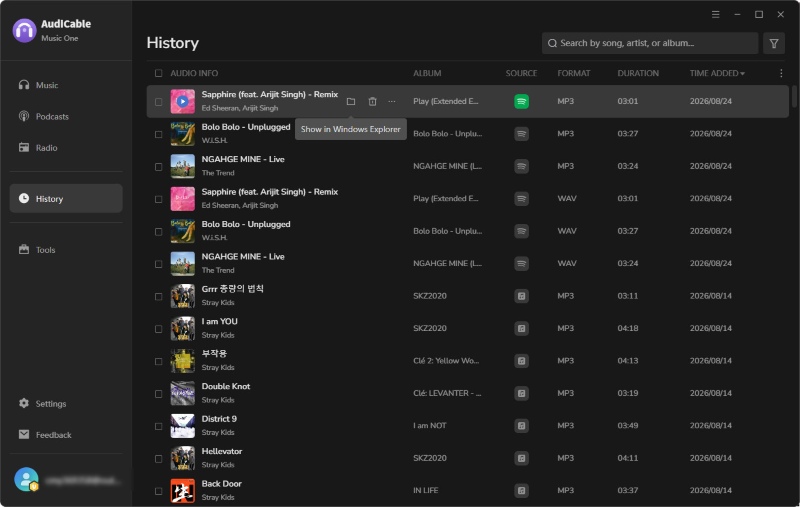Click the 부작용 track title
This screenshot has height=507, width=800.
(x=214, y=353)
